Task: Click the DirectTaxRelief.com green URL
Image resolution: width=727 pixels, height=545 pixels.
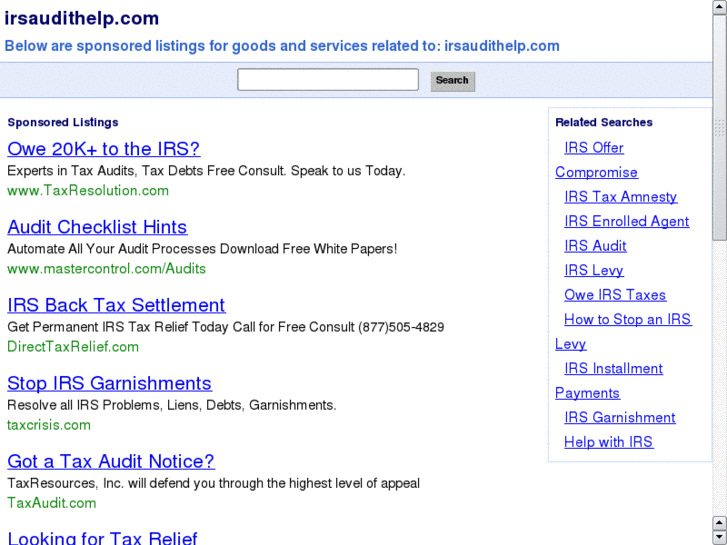Action: (x=73, y=347)
